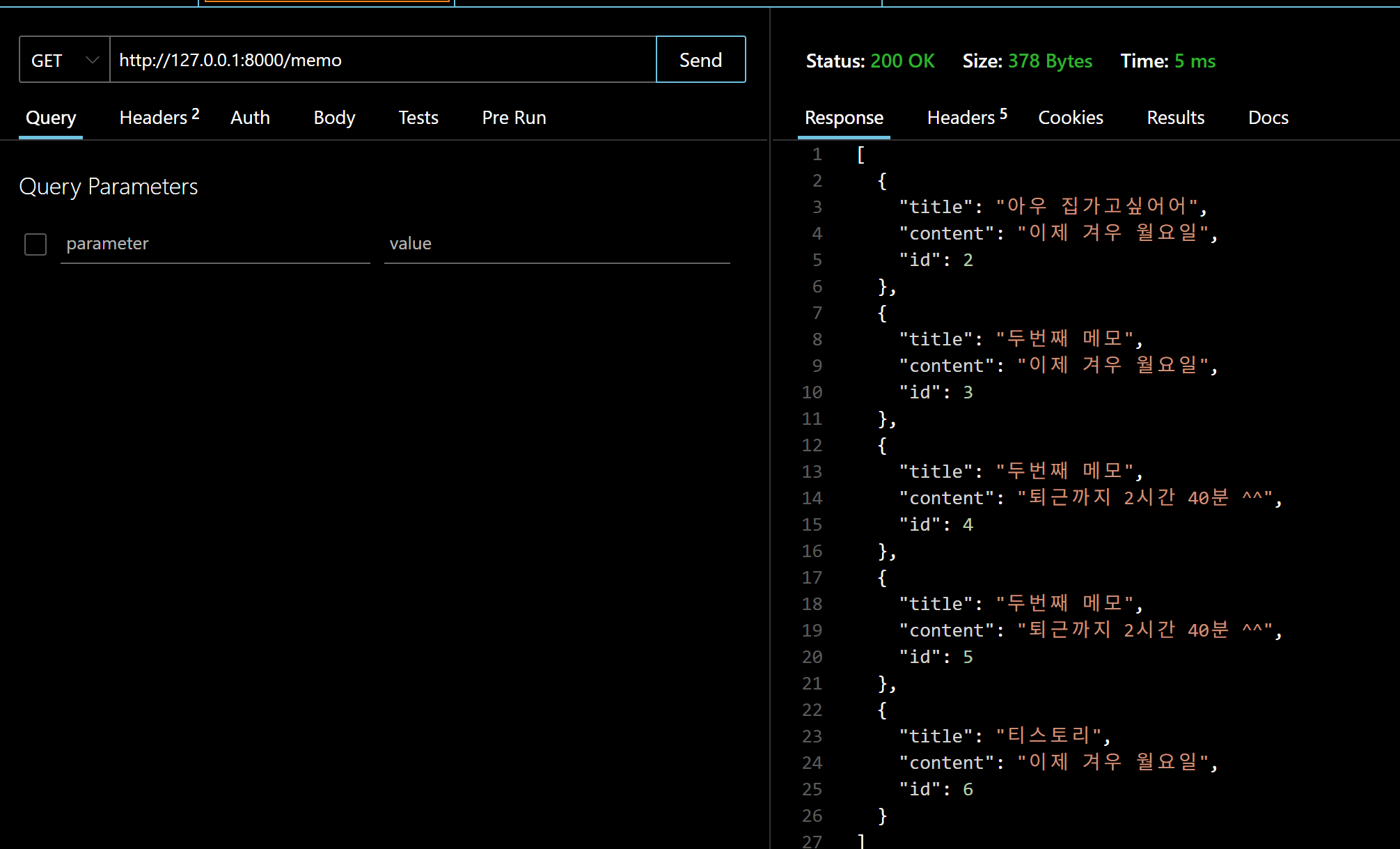1400x849 pixels.
Task: Open the GET method dropdown
Action: coord(64,60)
